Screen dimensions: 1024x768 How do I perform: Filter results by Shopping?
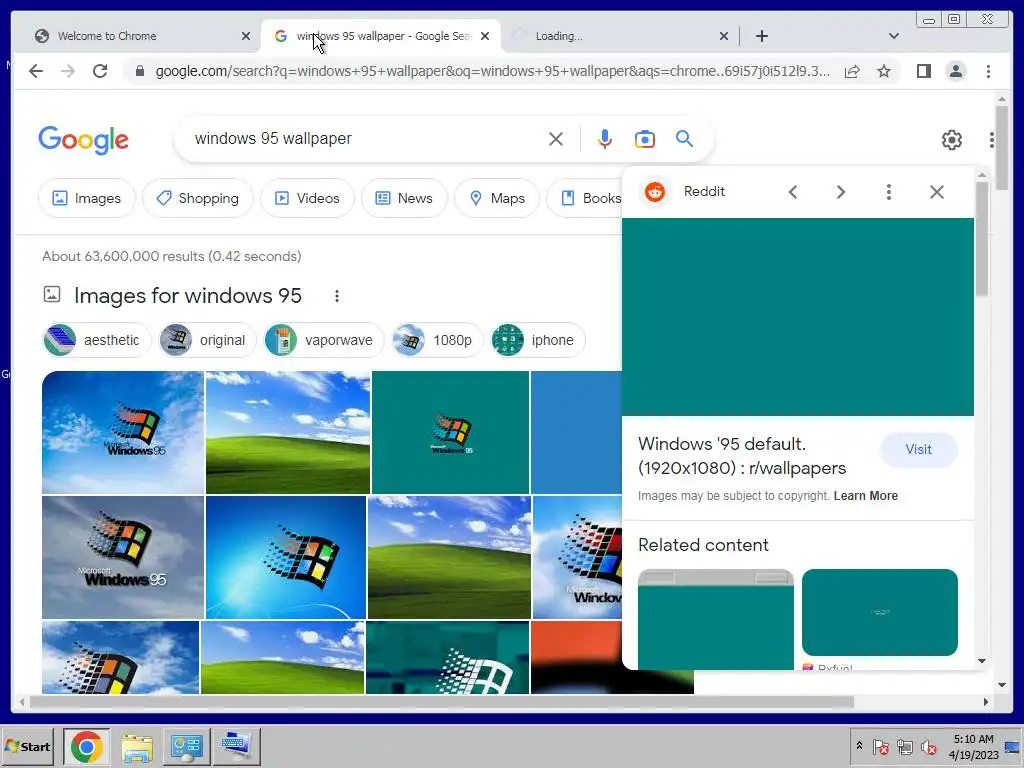[x=198, y=198]
